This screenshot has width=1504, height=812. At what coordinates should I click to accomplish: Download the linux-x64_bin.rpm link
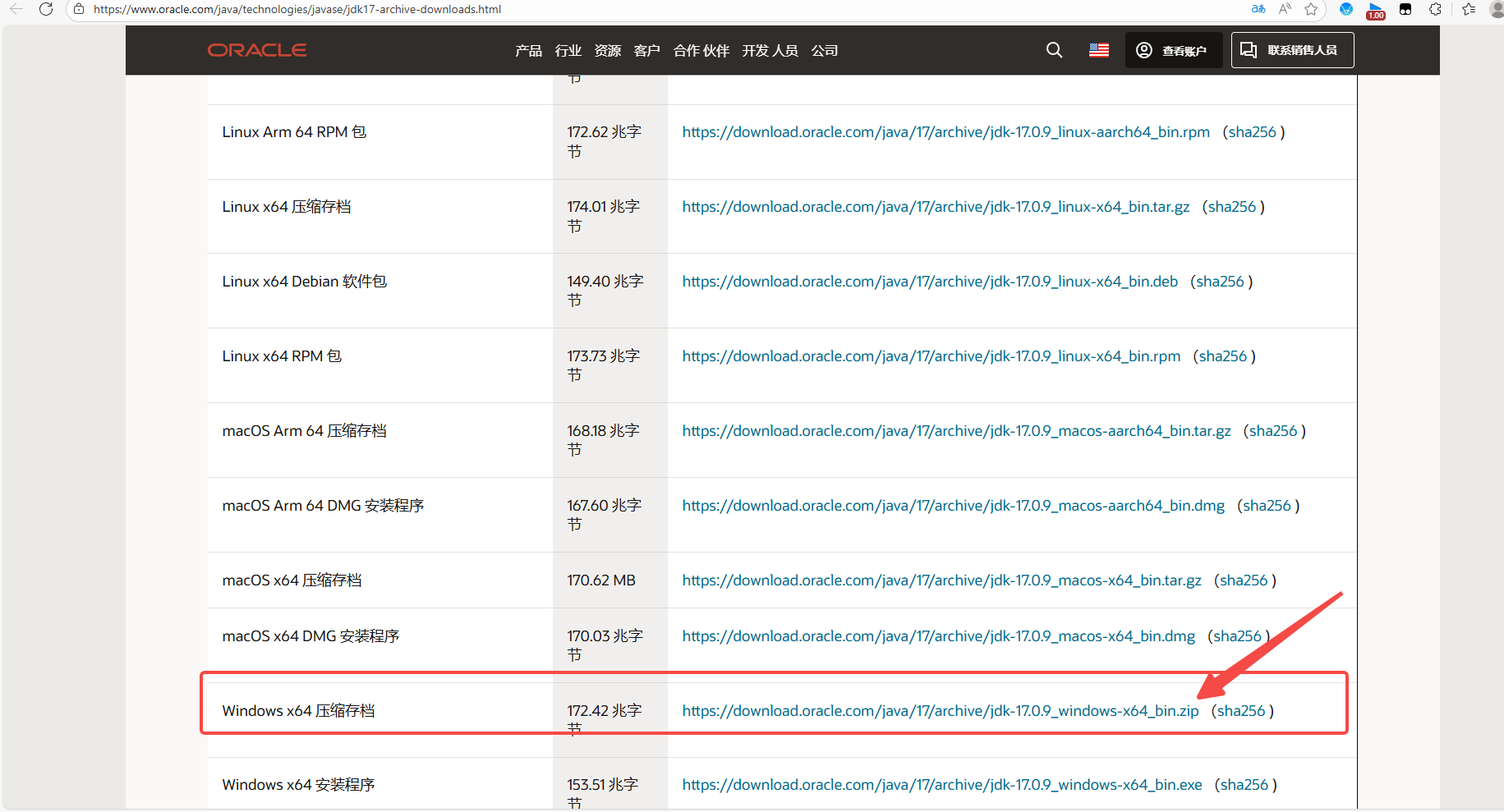[931, 356]
